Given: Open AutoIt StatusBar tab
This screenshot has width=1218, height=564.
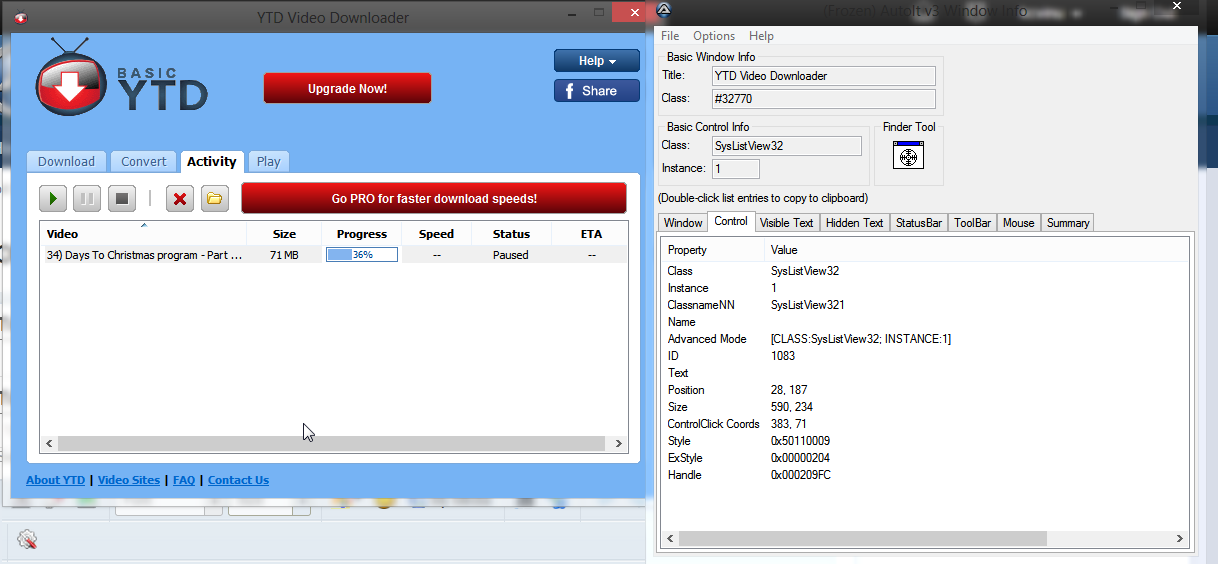Looking at the screenshot, I should 918,223.
